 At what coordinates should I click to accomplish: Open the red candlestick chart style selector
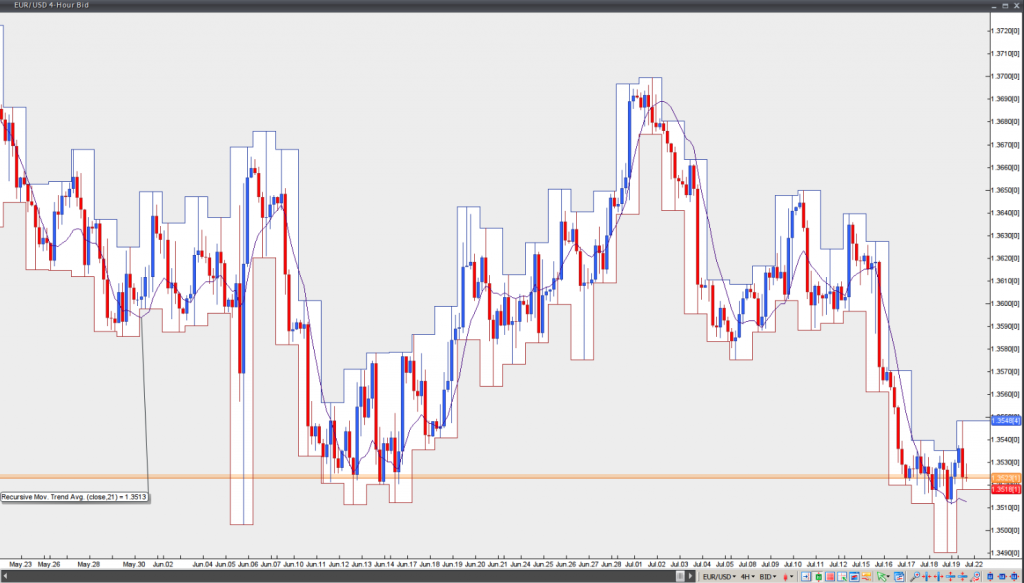(x=788, y=576)
